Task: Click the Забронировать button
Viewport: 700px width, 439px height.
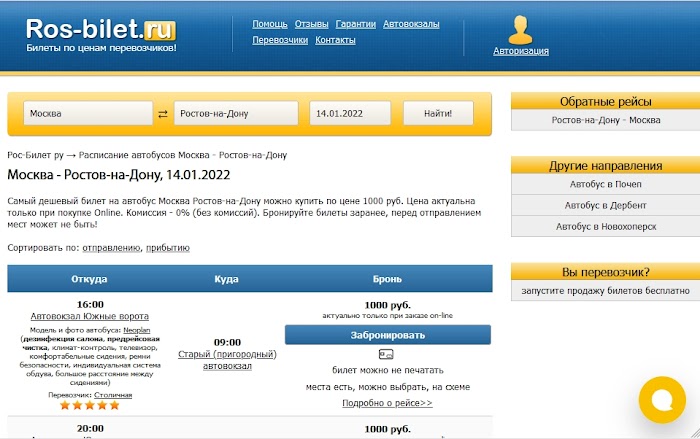Action: click(x=388, y=335)
